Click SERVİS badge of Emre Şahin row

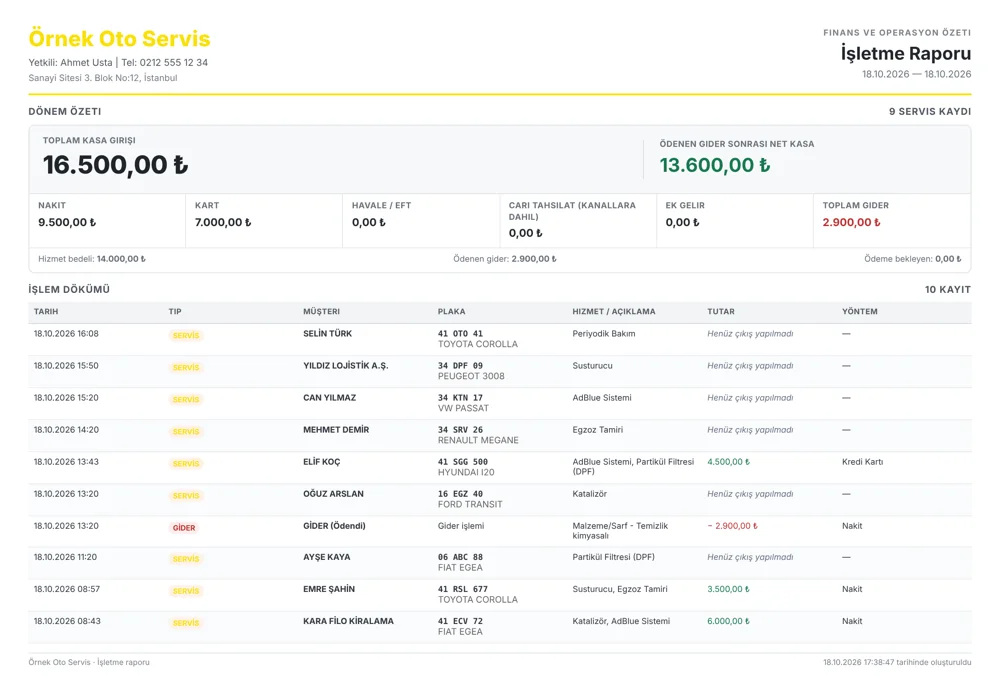tap(186, 591)
